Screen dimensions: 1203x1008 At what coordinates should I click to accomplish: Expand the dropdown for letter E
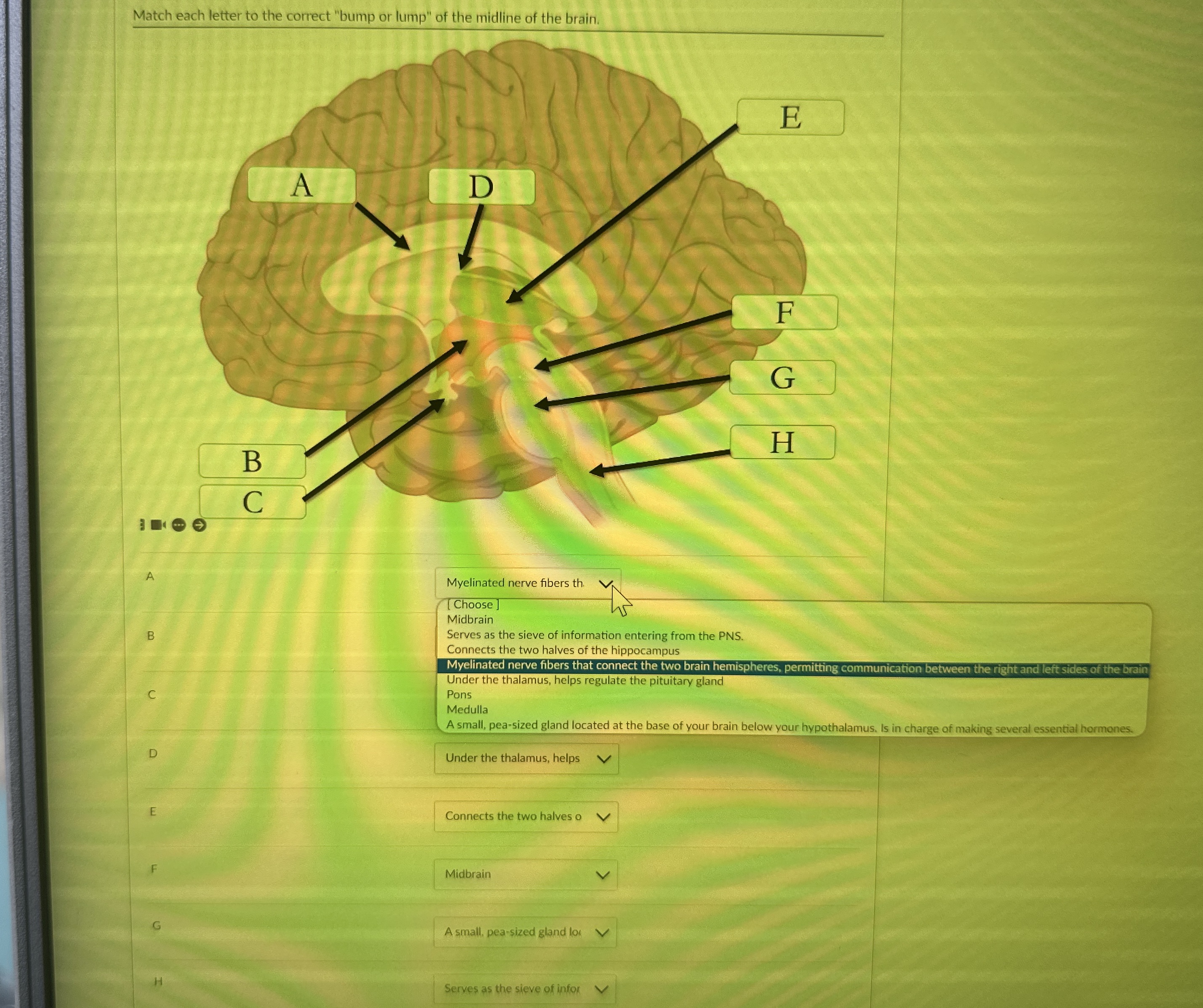526,816
